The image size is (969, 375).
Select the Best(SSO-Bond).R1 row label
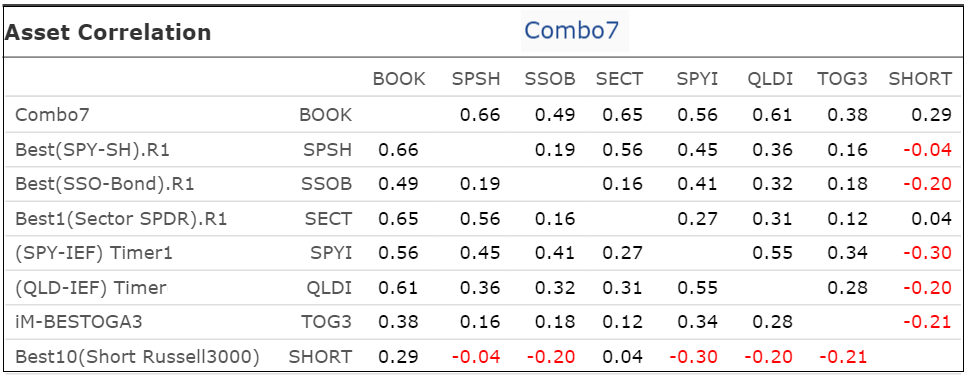pyautogui.click(x=103, y=184)
